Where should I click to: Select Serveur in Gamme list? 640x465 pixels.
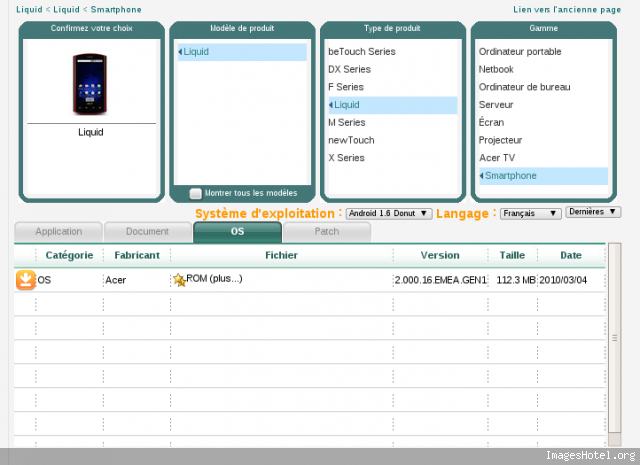(x=496, y=105)
